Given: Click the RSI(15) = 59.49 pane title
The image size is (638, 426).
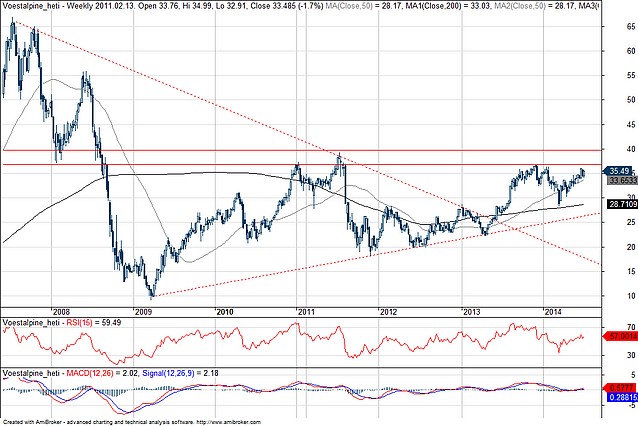Looking at the screenshot, I should [94, 323].
